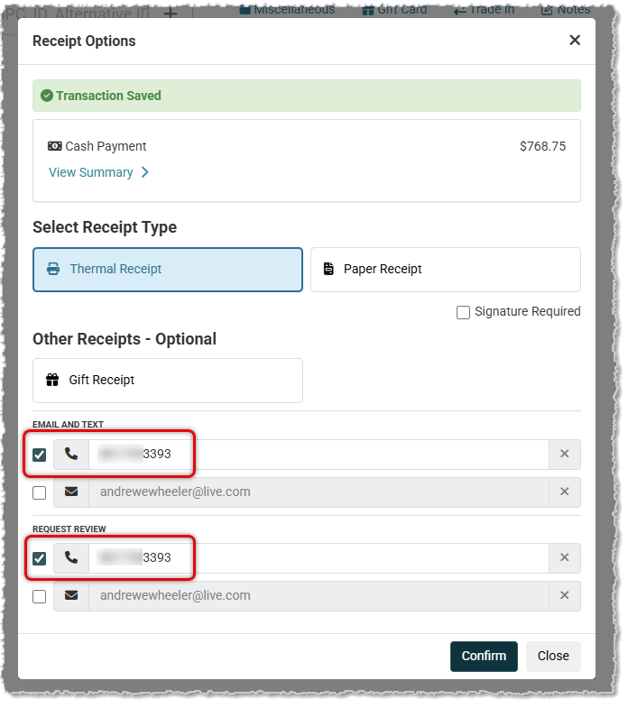Select the Thermal Receipt option
The image size is (628, 708).
click(167, 270)
